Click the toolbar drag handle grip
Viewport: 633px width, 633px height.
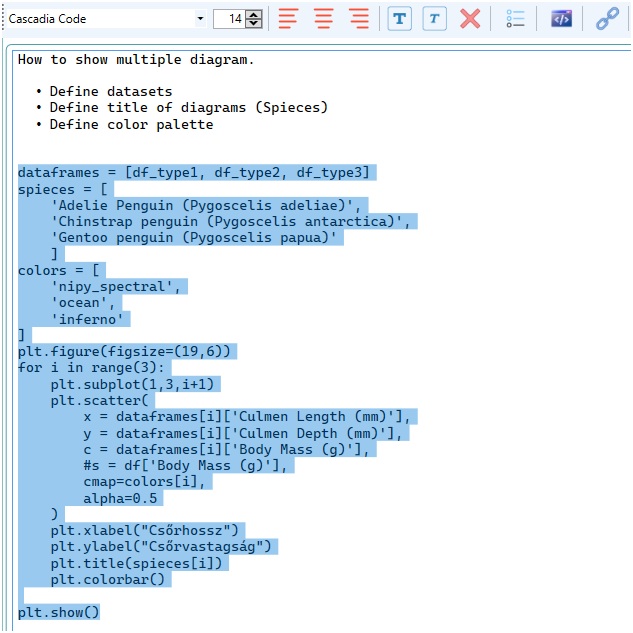pyautogui.click(x=3, y=19)
